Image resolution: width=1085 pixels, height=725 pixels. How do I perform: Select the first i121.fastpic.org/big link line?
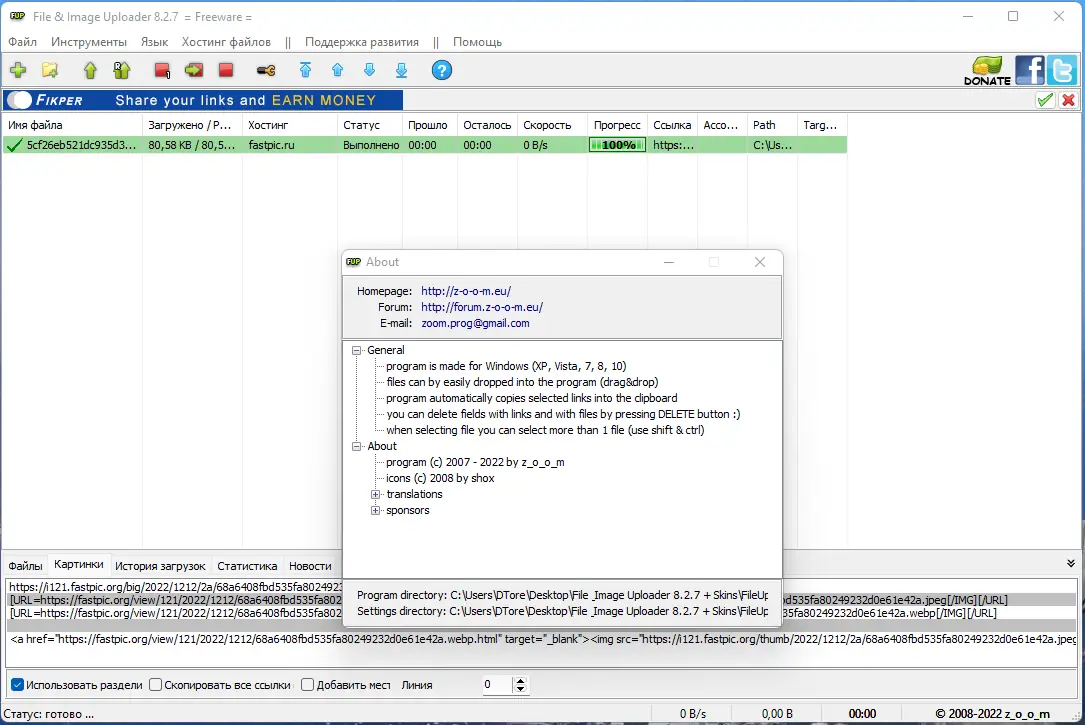[175, 587]
